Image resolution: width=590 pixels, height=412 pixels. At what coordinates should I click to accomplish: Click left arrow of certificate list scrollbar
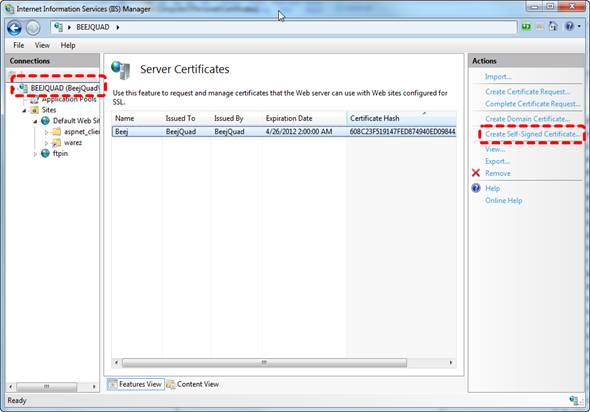pos(116,362)
